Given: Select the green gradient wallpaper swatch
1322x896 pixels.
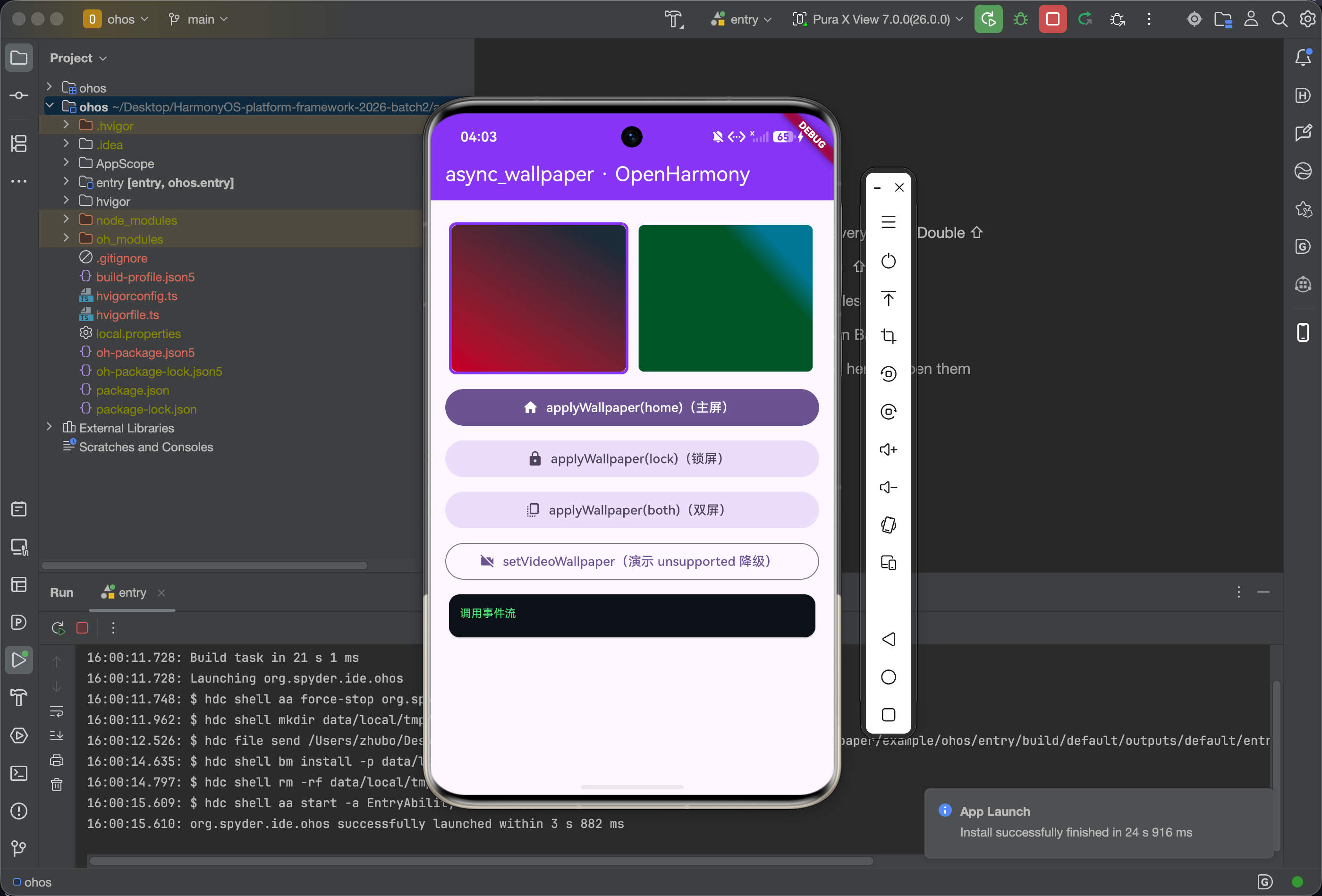Looking at the screenshot, I should pyautogui.click(x=725, y=298).
